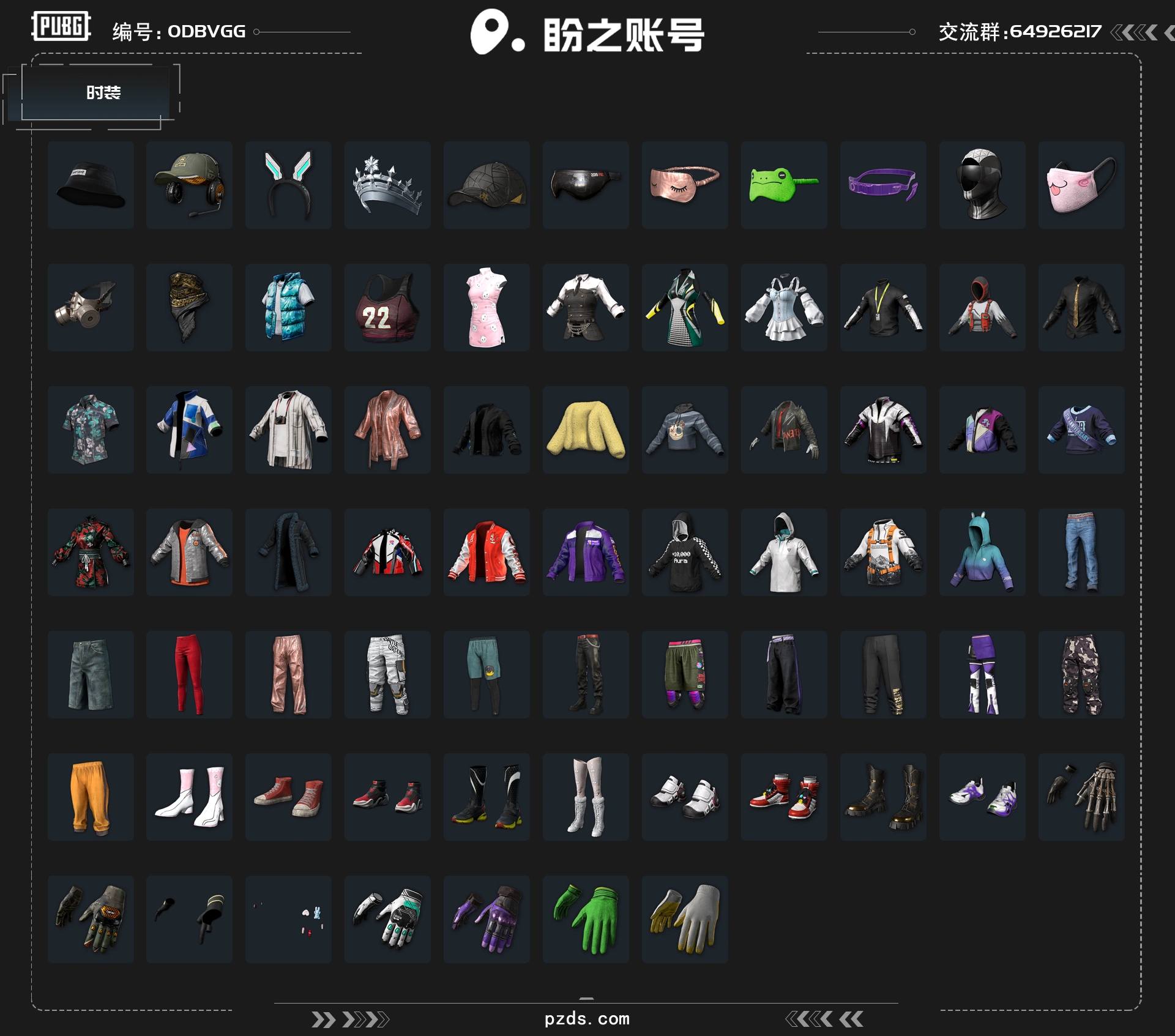Select the tall dark brown leather boots
The image size is (1175, 1036).
[884, 797]
